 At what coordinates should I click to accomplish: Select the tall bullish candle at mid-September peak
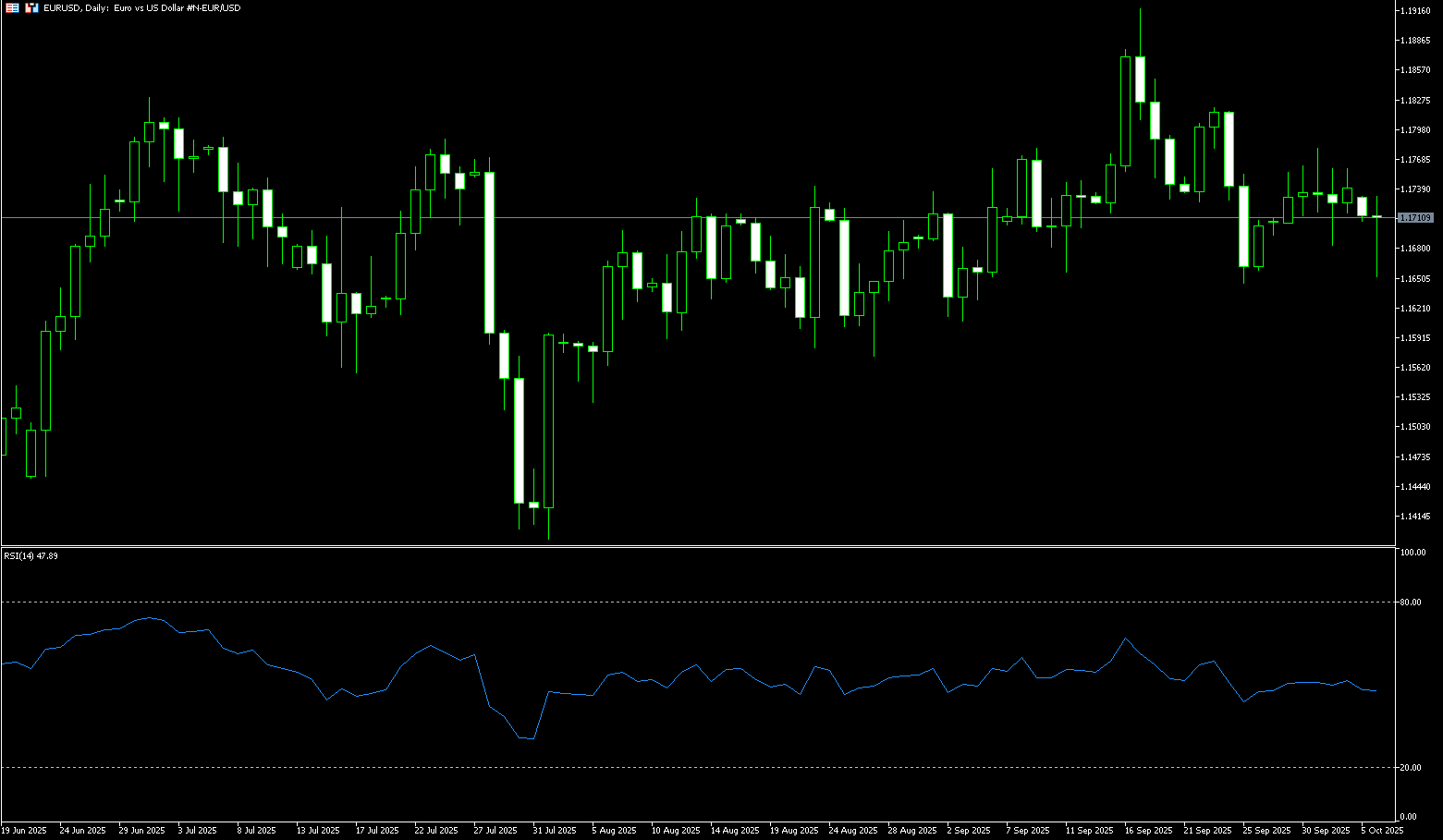point(1125,111)
